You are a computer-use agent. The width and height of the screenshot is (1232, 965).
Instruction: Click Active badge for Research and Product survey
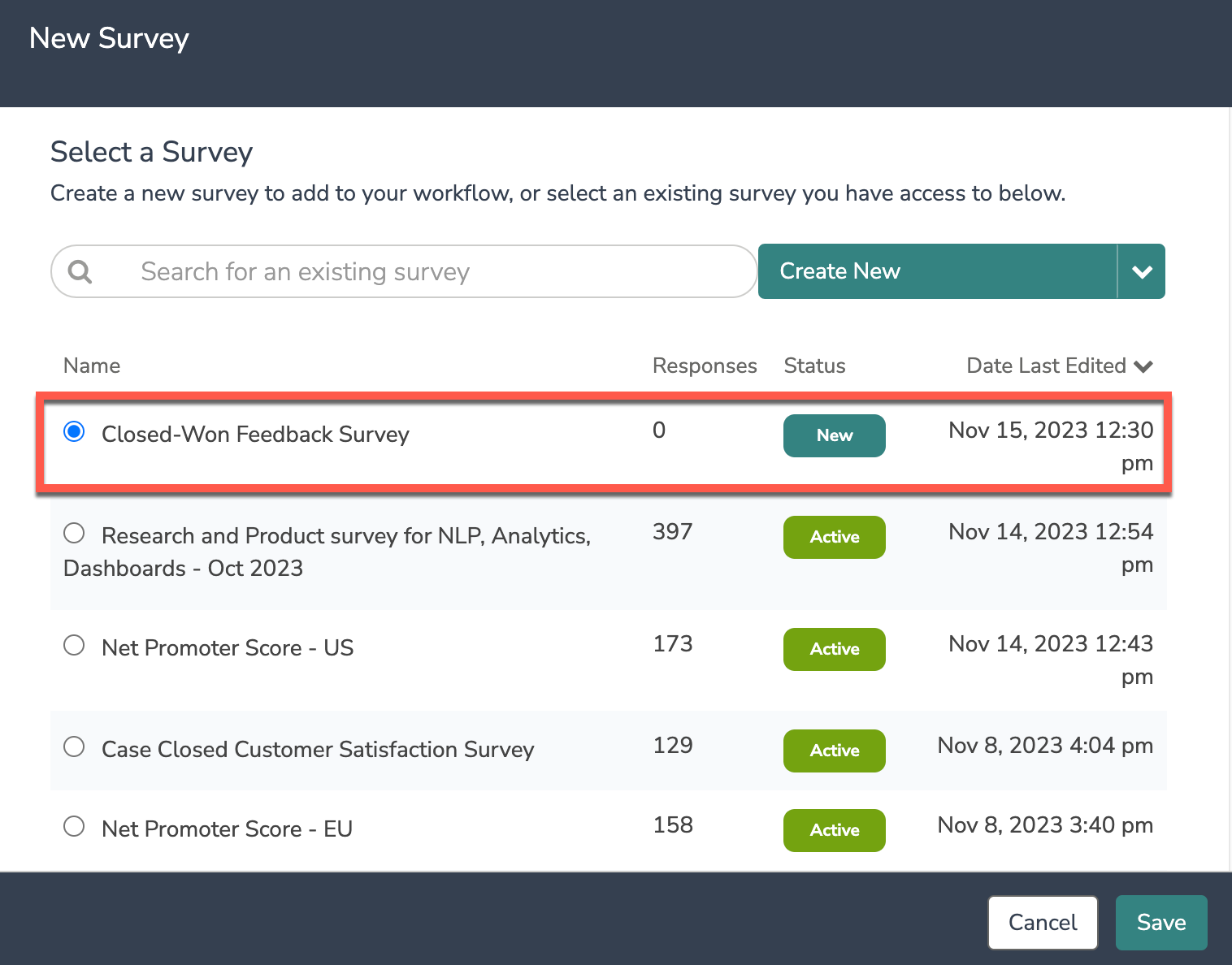(834, 537)
